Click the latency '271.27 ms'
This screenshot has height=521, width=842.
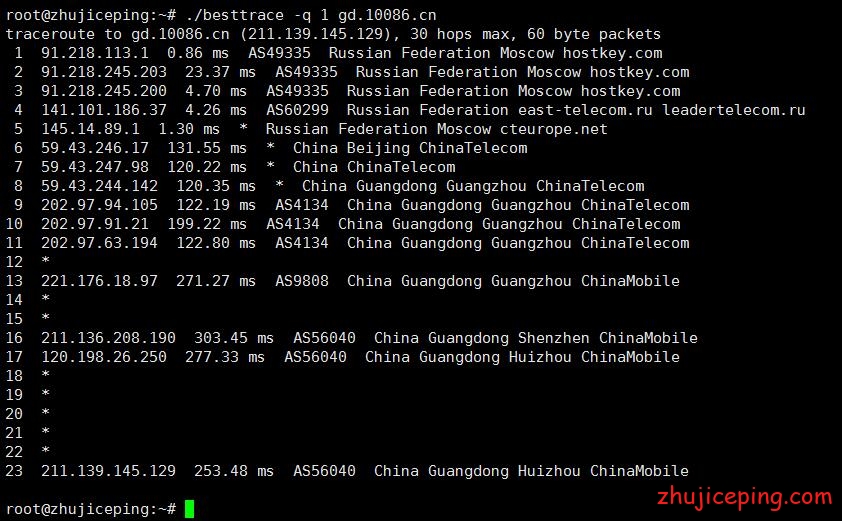[216, 280]
